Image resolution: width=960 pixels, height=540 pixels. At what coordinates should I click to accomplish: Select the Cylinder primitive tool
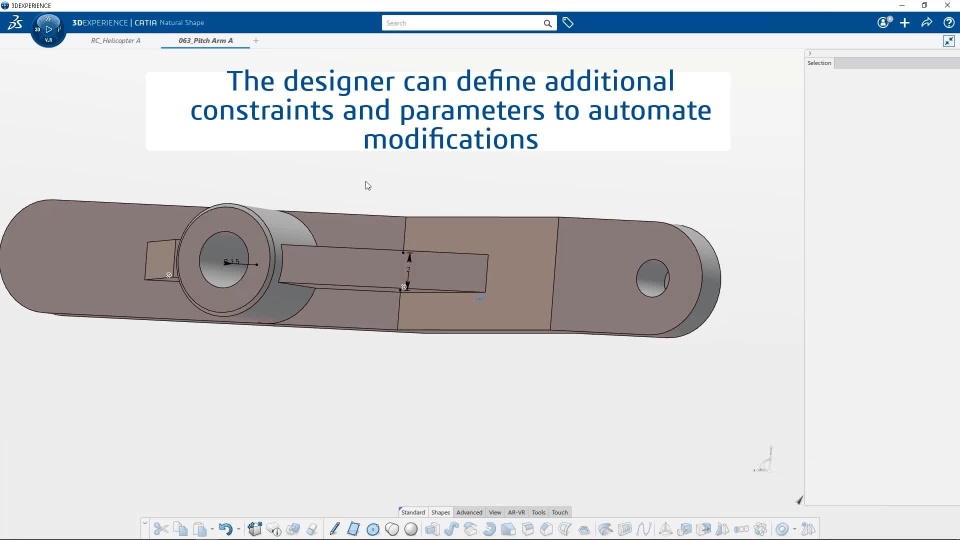pyautogui.click(x=392, y=529)
